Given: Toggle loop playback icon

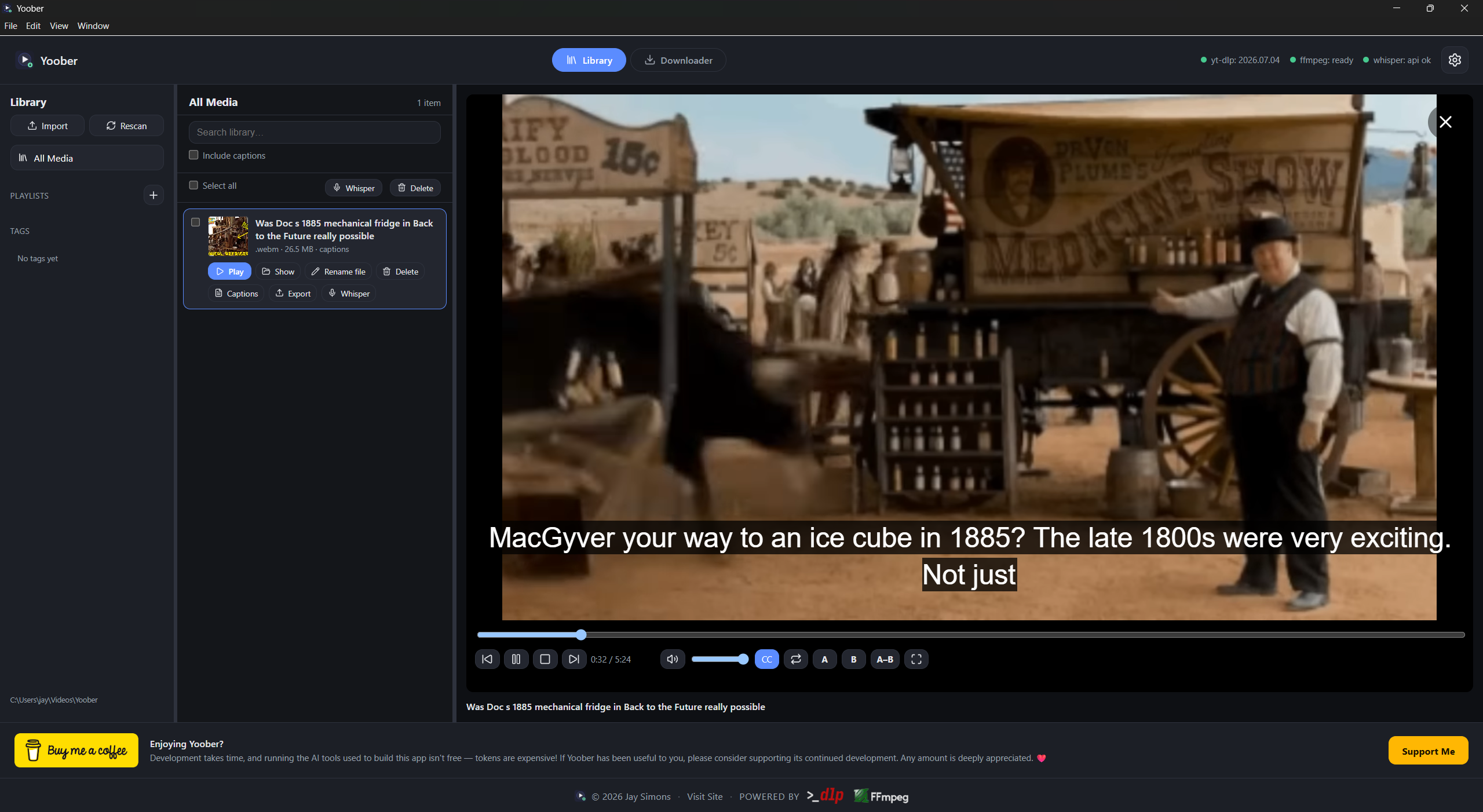Looking at the screenshot, I should [x=796, y=659].
